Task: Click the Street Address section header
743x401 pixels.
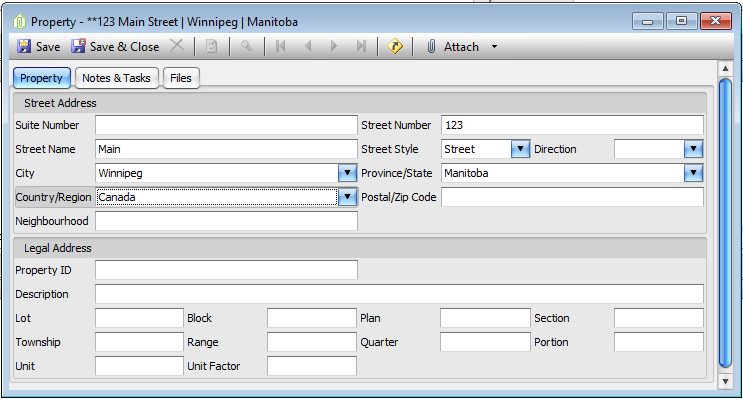Action: 360,103
